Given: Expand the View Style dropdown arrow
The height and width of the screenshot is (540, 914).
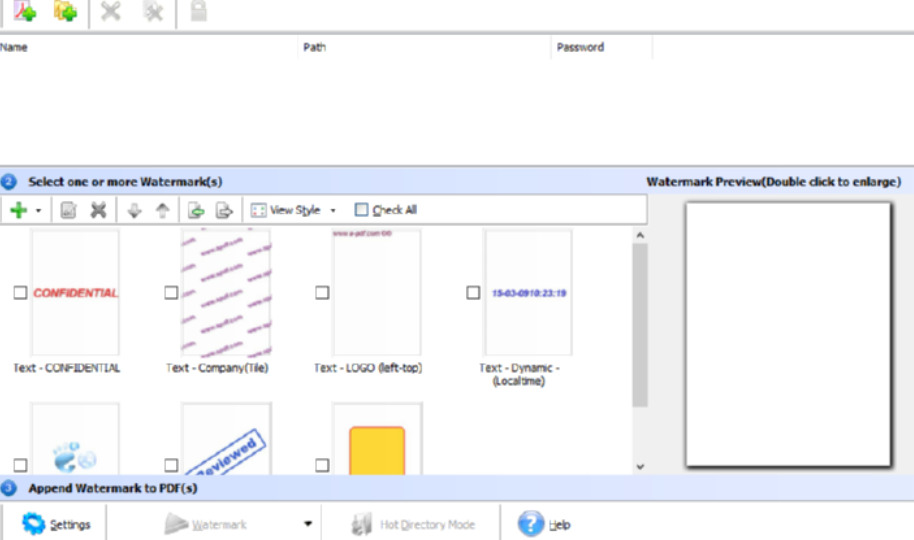Looking at the screenshot, I should click(x=333, y=211).
